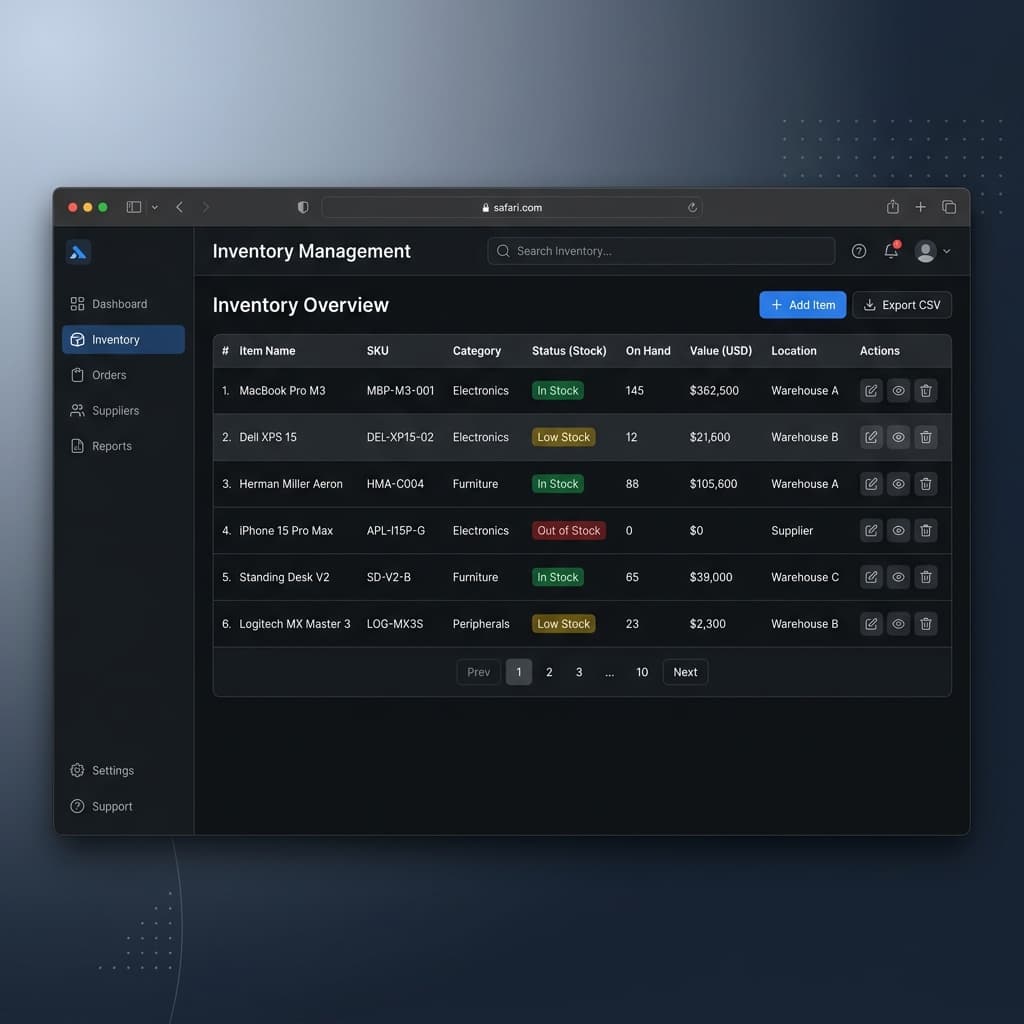Click the Export CSV button
This screenshot has width=1024, height=1024.
pyautogui.click(x=901, y=305)
